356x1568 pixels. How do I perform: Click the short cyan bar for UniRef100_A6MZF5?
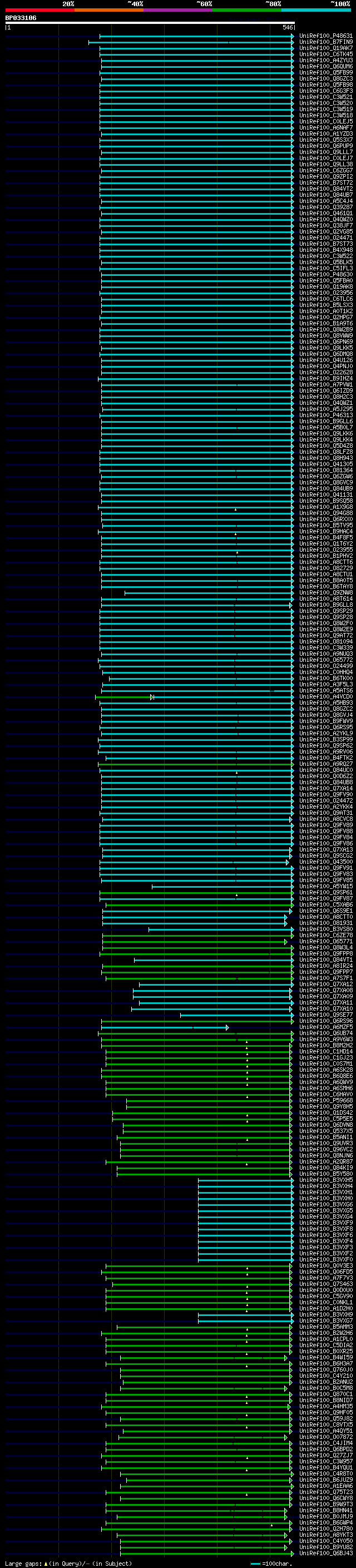tap(165, 1027)
